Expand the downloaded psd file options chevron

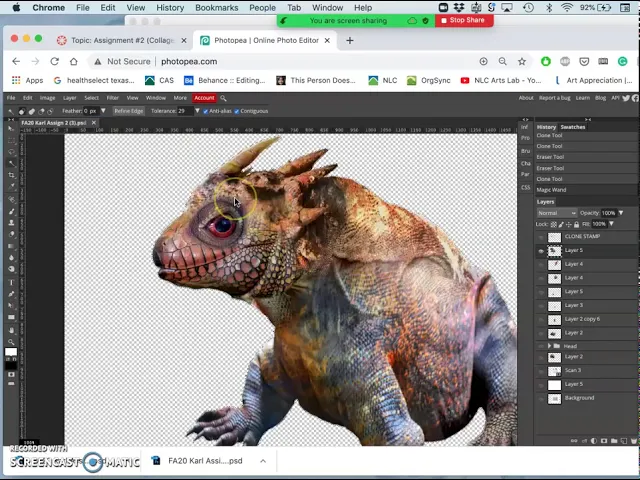pos(263,461)
